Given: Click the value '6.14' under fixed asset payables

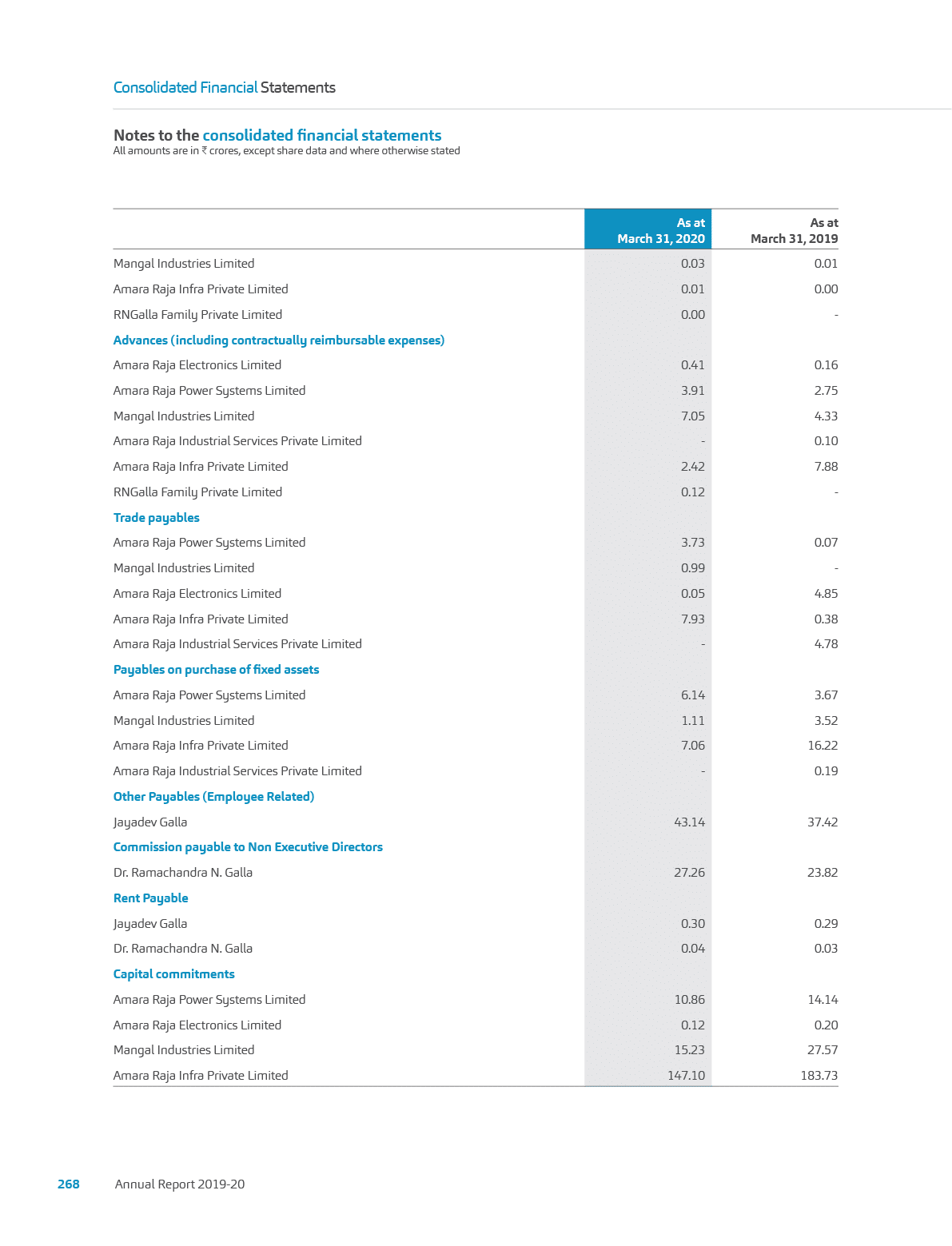Looking at the screenshot, I should 693,695.
